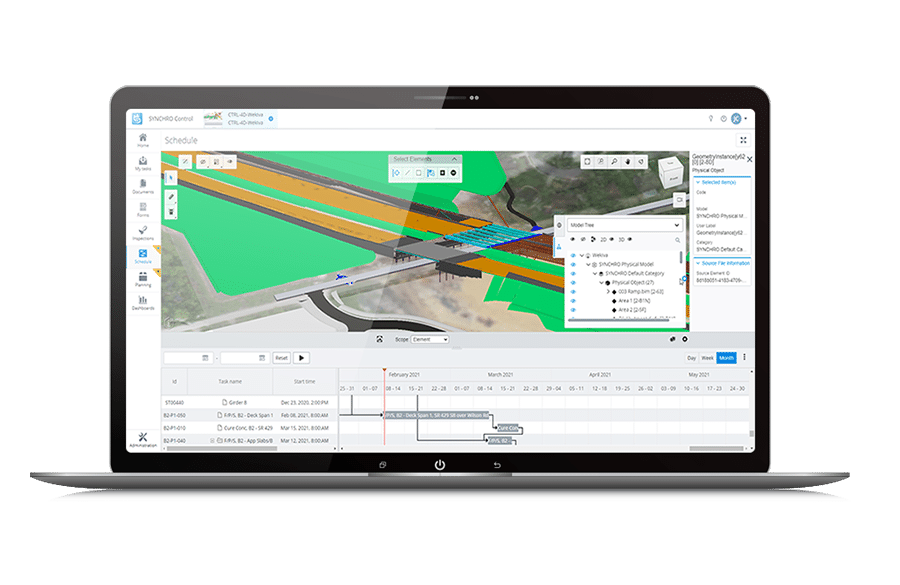Open the user account menu
This screenshot has height=585, width=900.
[738, 118]
